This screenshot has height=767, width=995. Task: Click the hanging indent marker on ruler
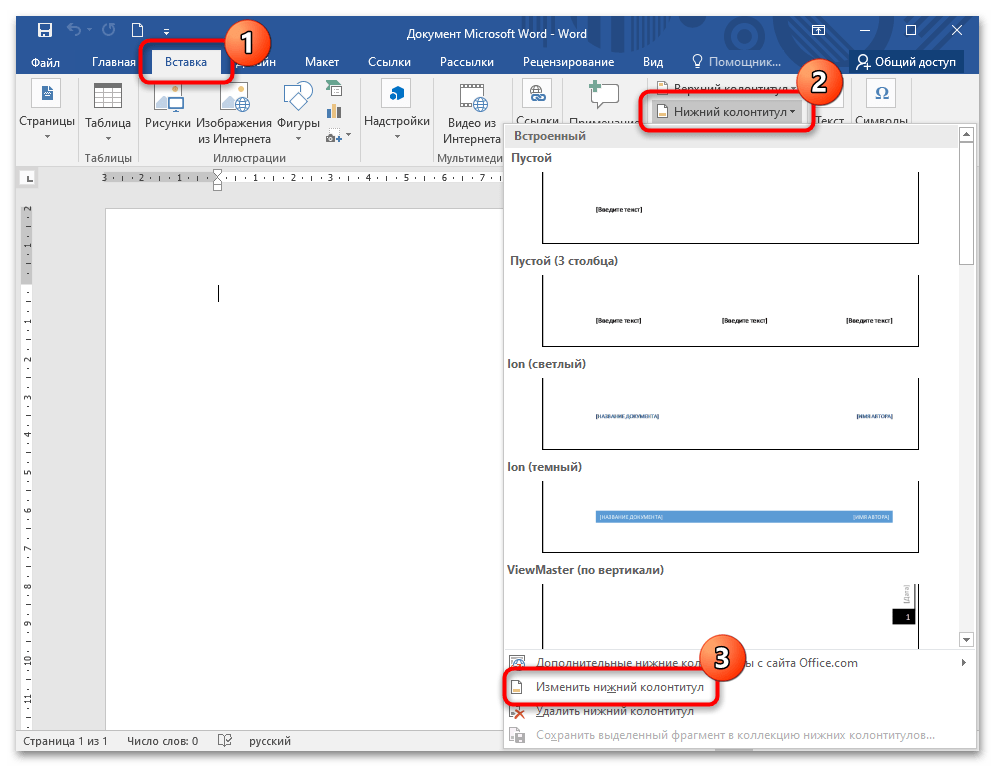(x=218, y=182)
